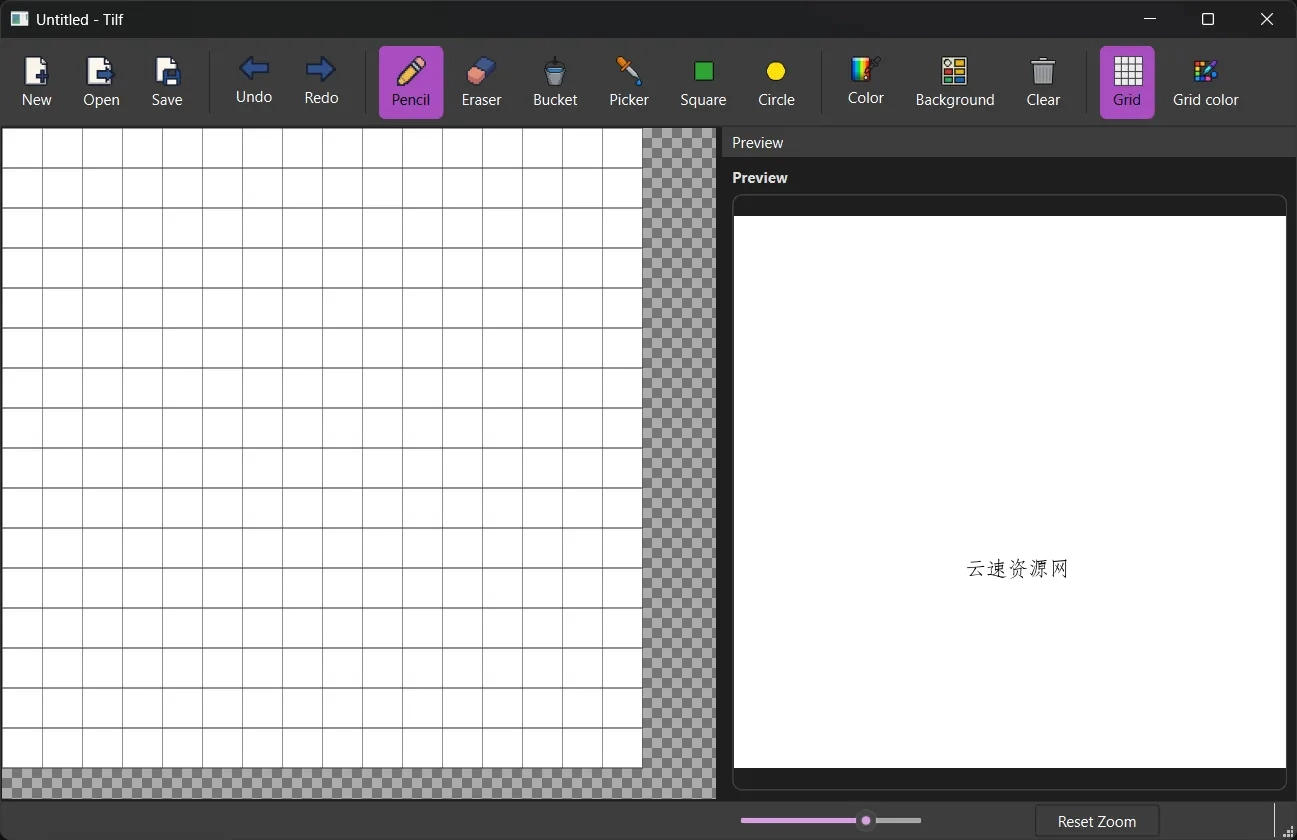
Task: Open the Color chooser
Action: click(x=865, y=81)
